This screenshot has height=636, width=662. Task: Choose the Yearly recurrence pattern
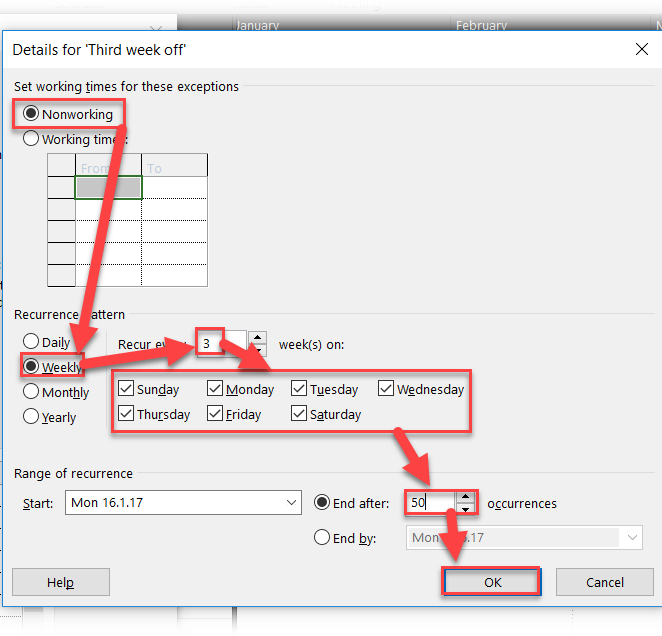pos(31,417)
